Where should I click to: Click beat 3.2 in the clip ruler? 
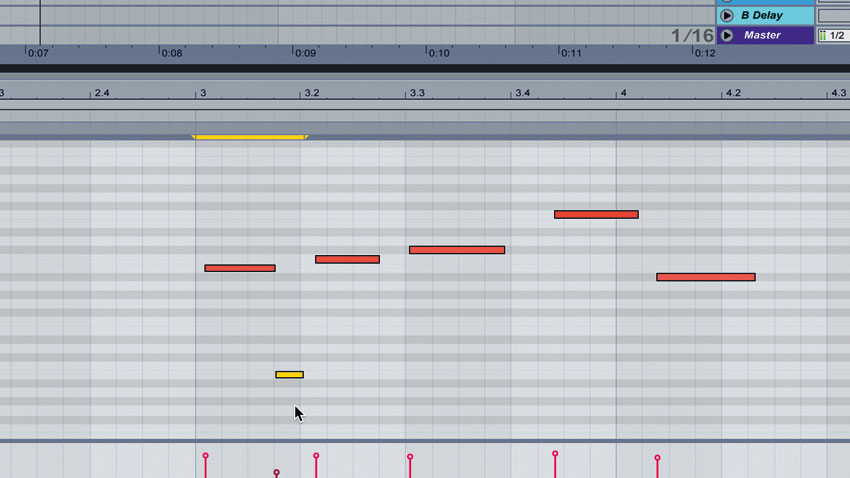click(312, 93)
